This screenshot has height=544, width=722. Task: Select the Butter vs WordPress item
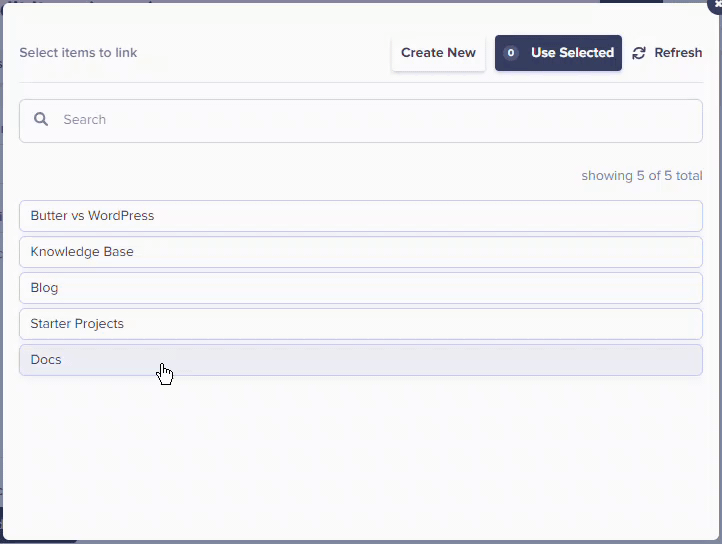click(361, 216)
